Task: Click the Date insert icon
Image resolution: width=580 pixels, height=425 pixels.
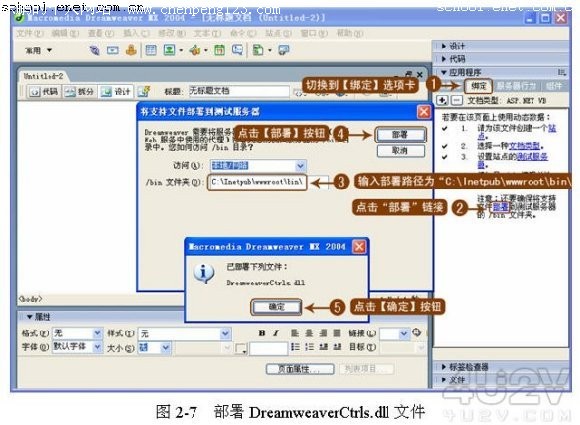Action: [219, 50]
